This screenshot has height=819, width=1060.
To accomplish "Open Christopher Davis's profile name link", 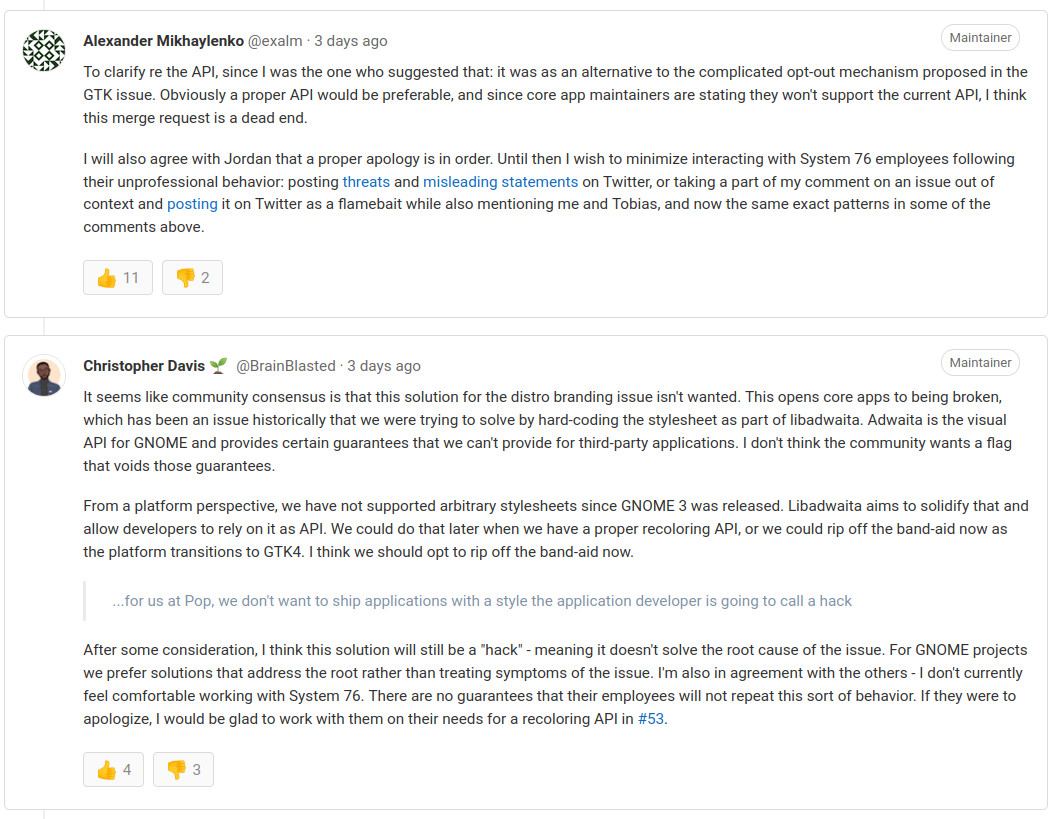I will point(144,366).
